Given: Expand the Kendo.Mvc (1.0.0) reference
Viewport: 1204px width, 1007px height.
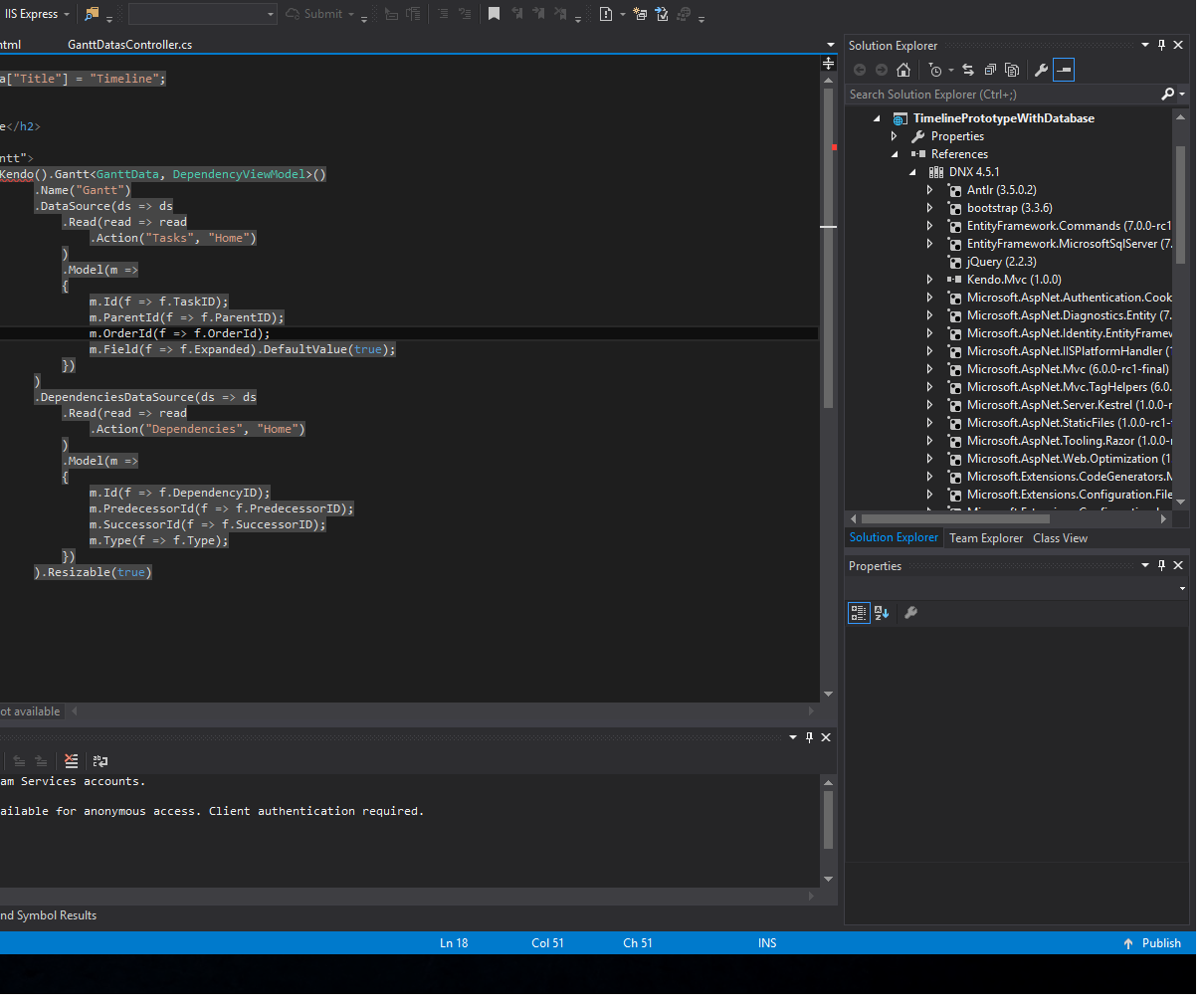Looking at the screenshot, I should tap(930, 280).
